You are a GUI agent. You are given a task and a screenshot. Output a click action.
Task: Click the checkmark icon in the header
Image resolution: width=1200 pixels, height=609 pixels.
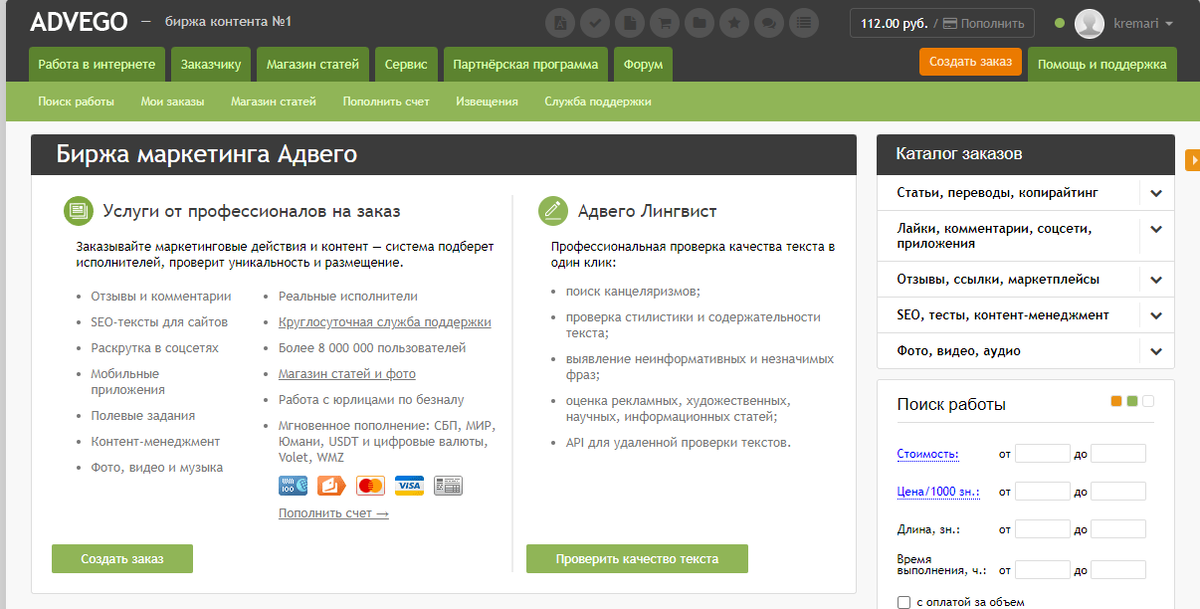595,22
